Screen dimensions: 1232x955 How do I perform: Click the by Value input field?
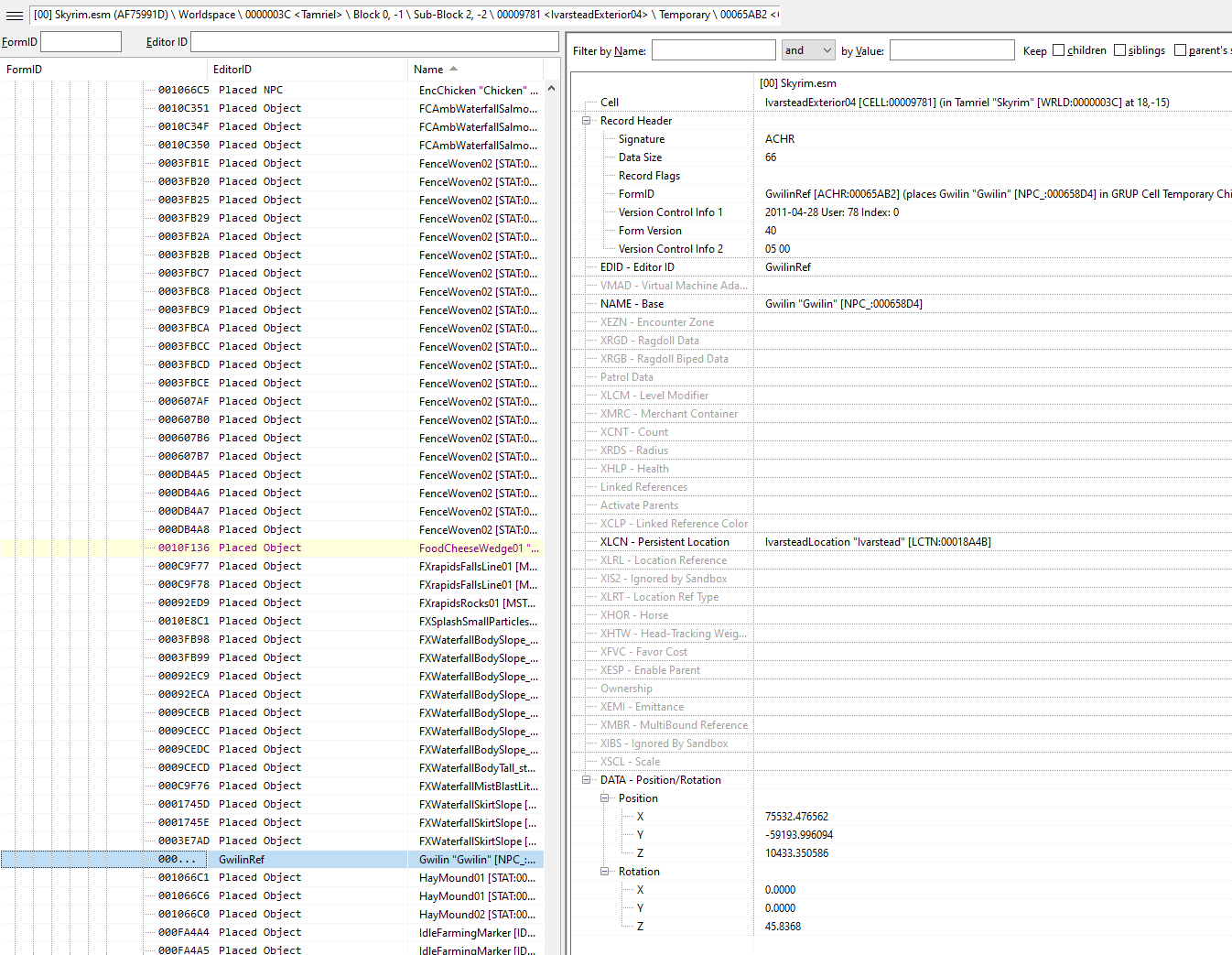[952, 50]
